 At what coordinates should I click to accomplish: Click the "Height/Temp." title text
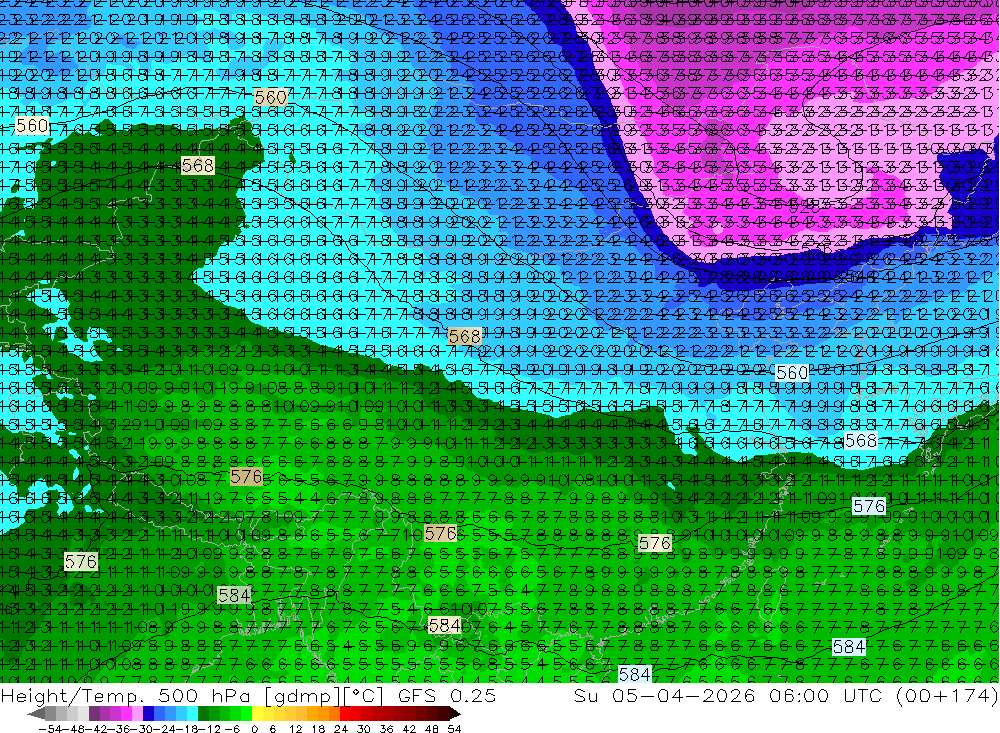point(73,696)
